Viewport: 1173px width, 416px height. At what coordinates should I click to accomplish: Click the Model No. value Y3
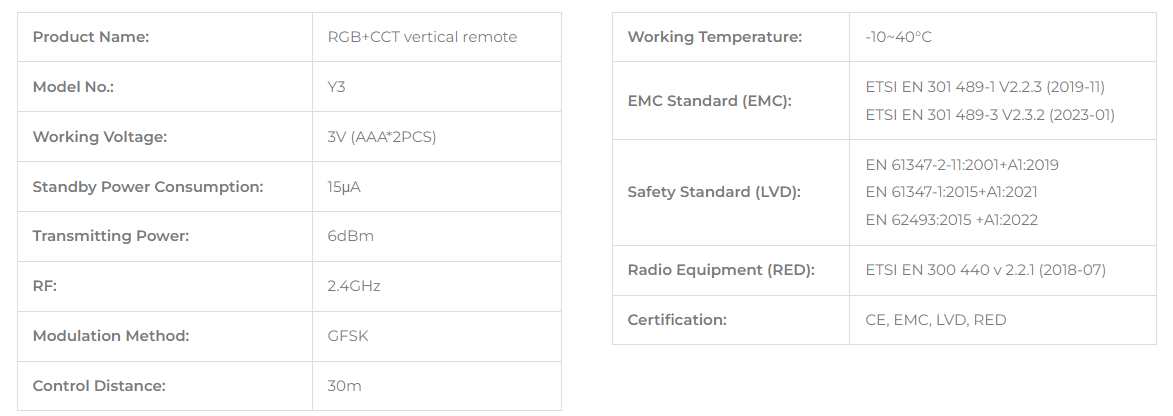[336, 87]
